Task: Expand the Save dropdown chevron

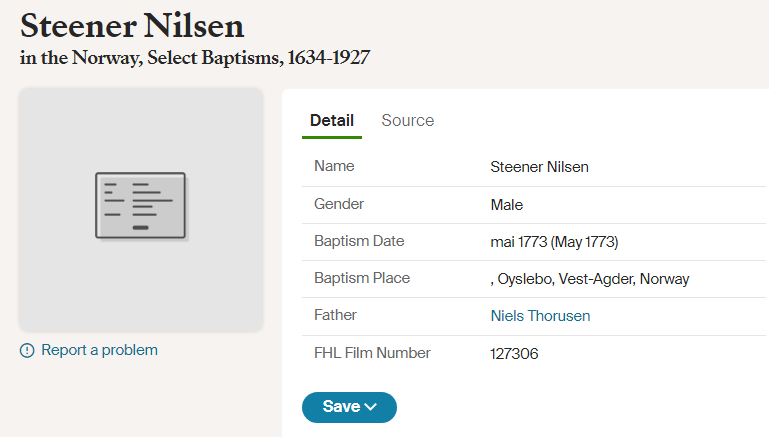Action: [371, 407]
